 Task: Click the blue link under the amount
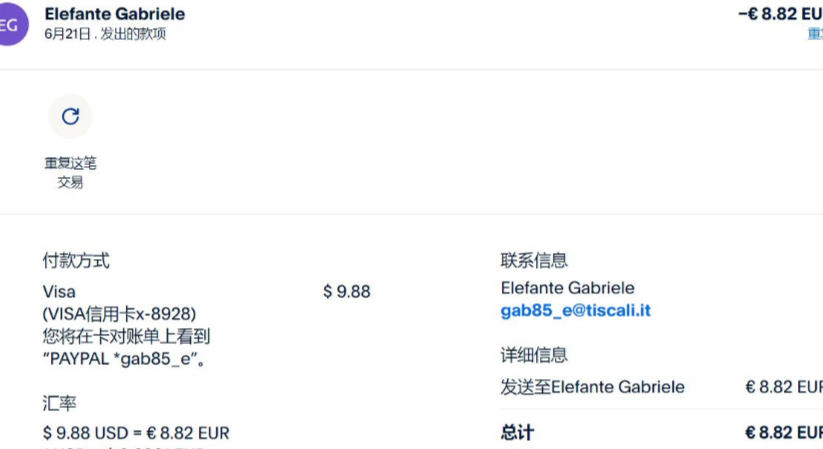[815, 33]
